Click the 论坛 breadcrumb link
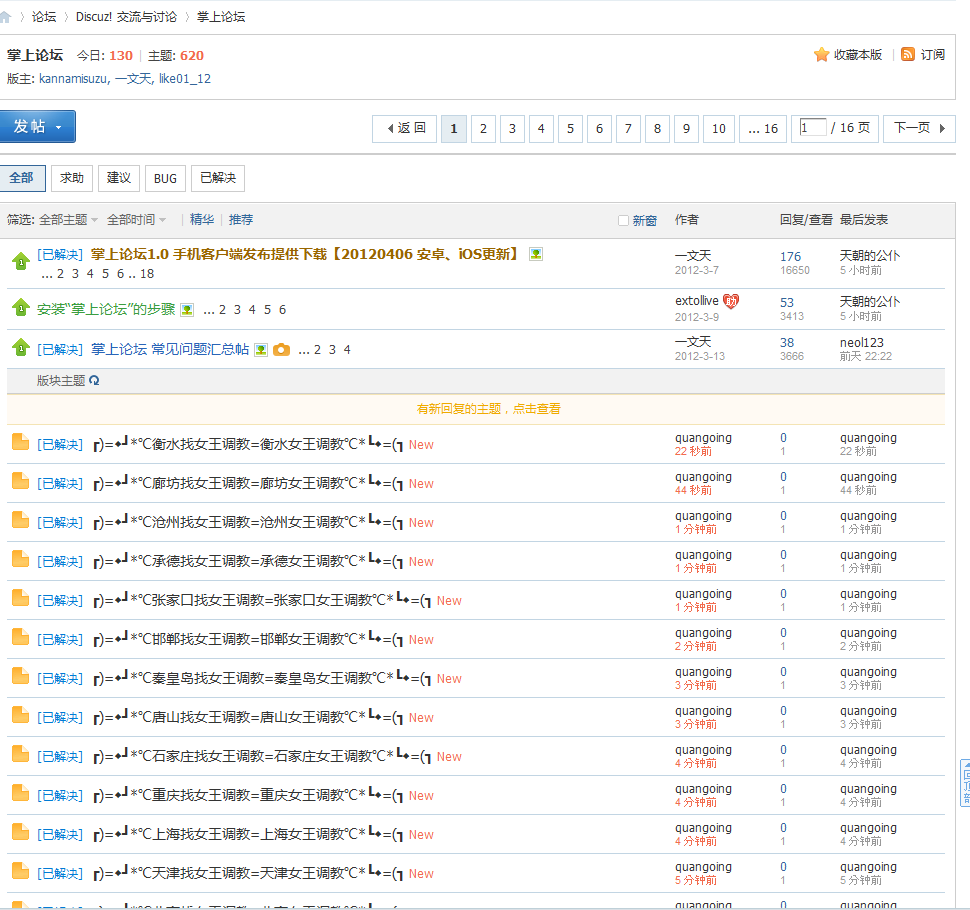 44,17
